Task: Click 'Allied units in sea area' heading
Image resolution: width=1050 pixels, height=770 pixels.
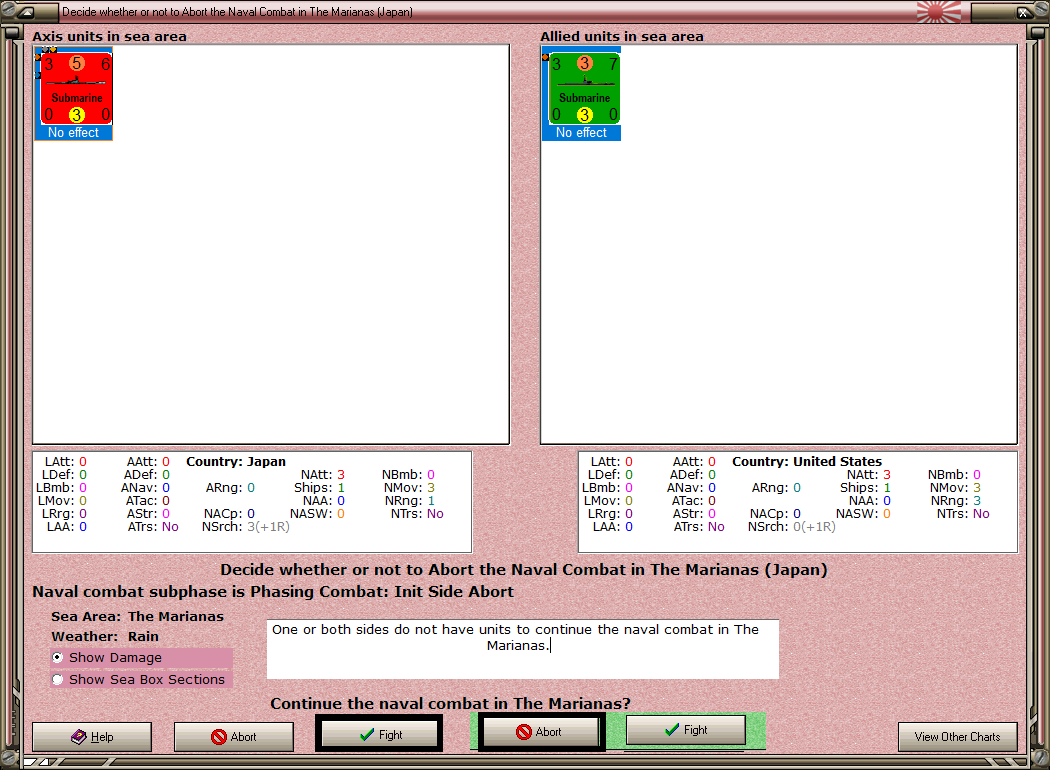Action: click(621, 37)
